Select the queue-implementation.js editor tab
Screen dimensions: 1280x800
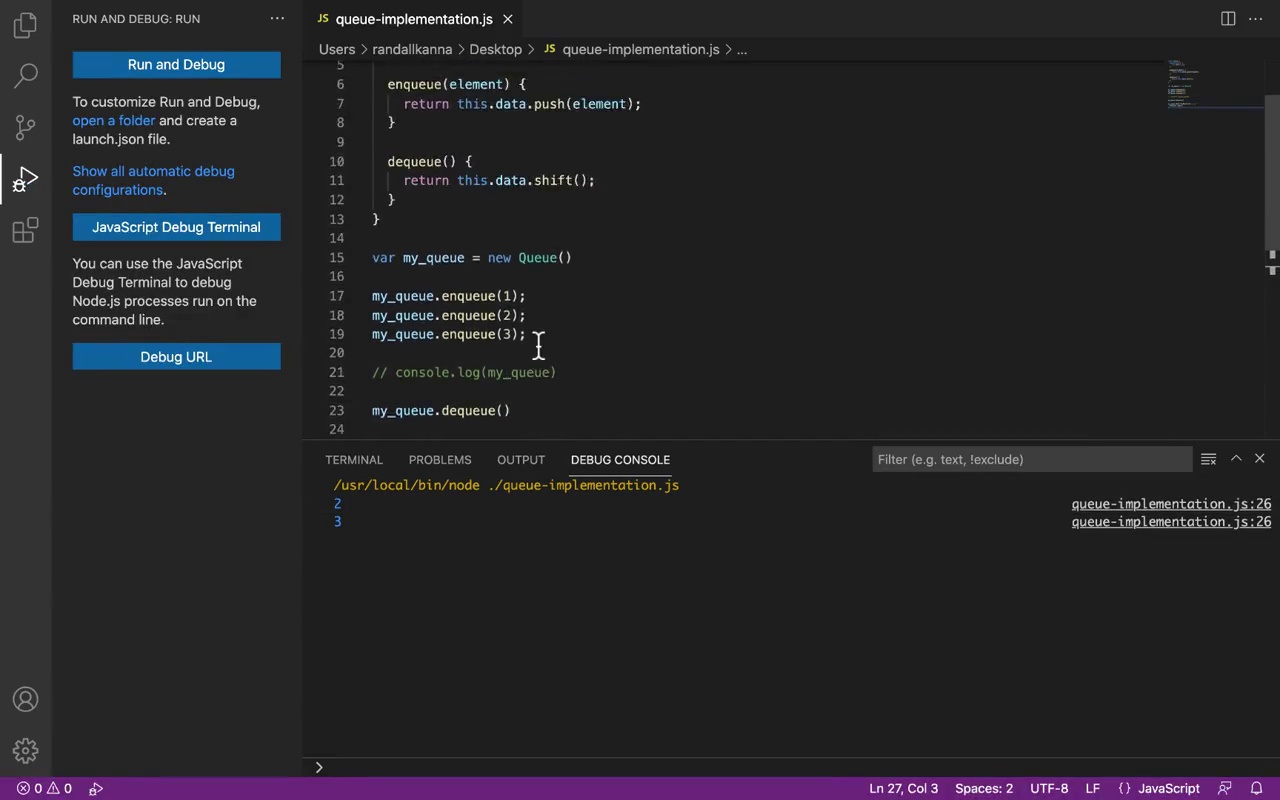click(x=414, y=19)
